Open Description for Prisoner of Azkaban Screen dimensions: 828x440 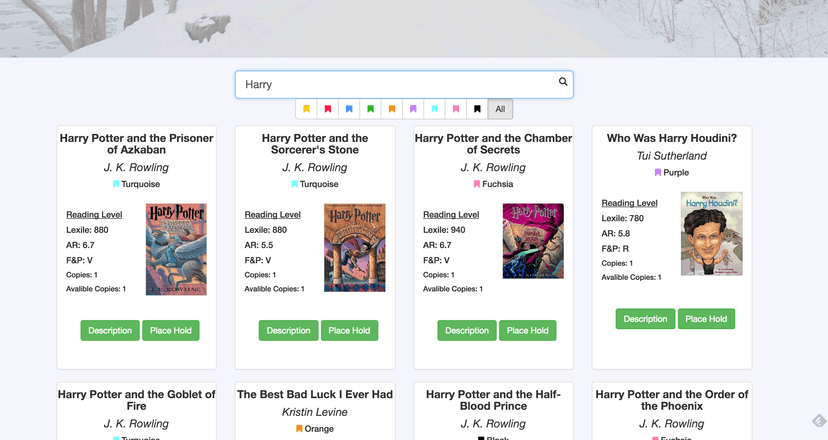click(x=110, y=331)
